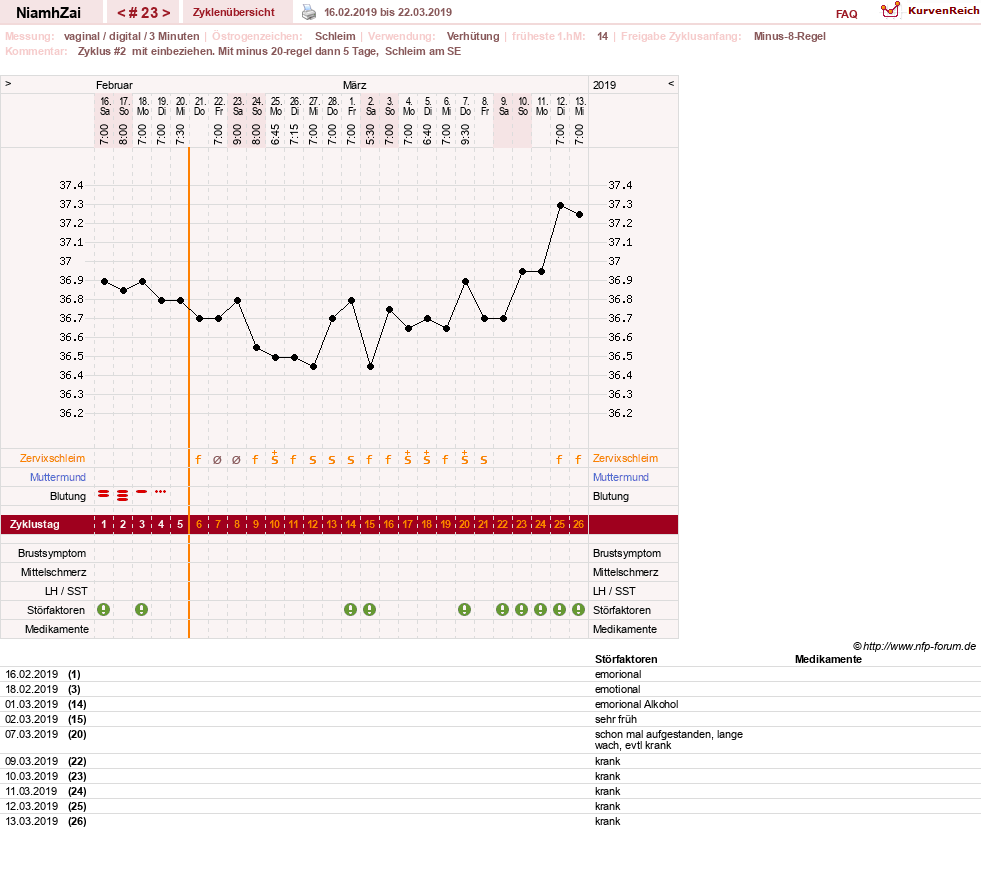Click 07.03.2019 (20) entry in notes table
The height and width of the screenshot is (892, 981).
[46, 734]
